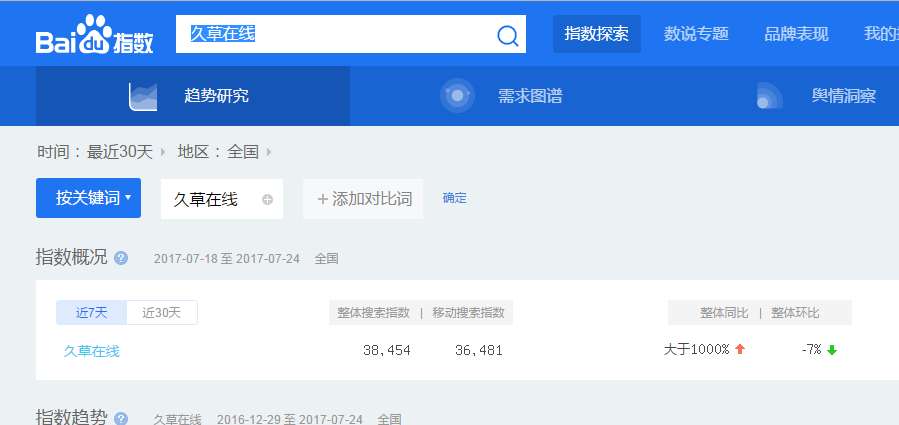Switch to the 趋势研究 tab
The width and height of the screenshot is (899, 425).
[x=193, y=96]
